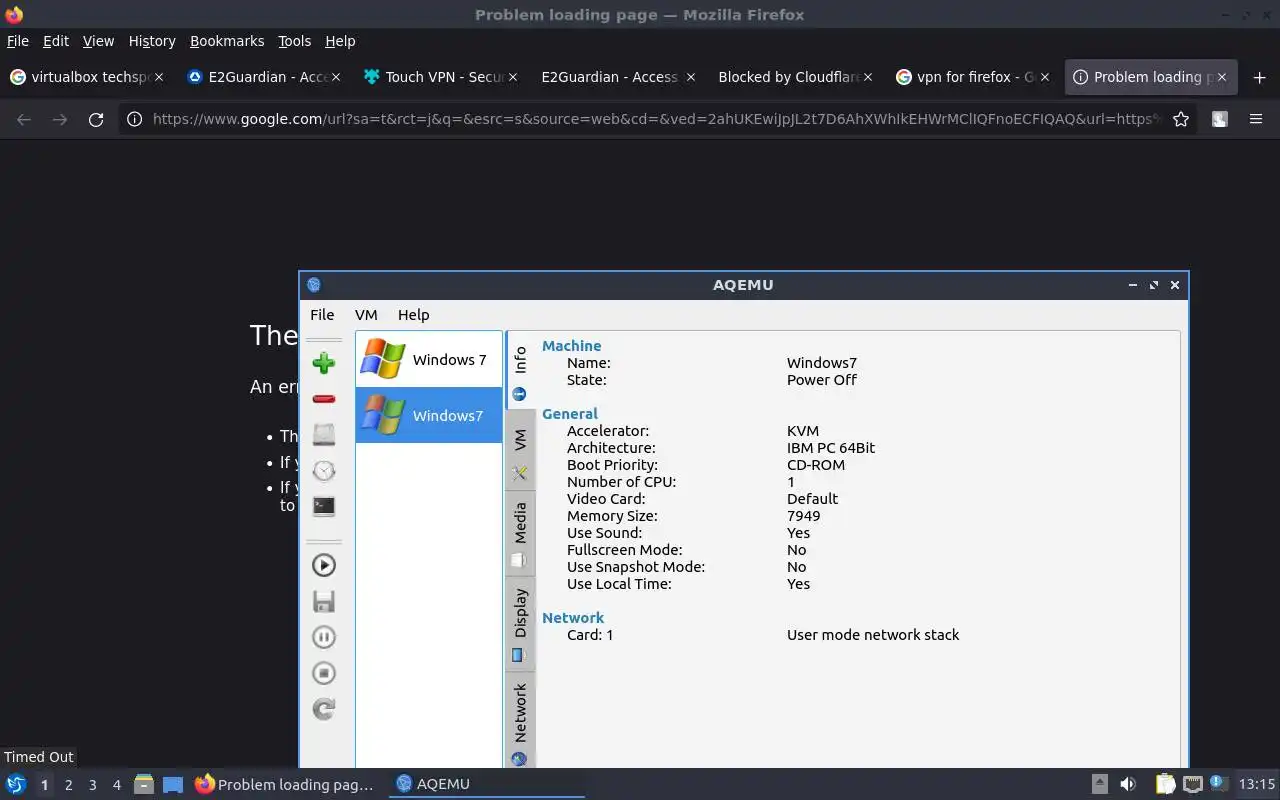Screen dimensions: 1280x800
Task: Switch to workspace 2 in taskbar
Action: pos(68,785)
